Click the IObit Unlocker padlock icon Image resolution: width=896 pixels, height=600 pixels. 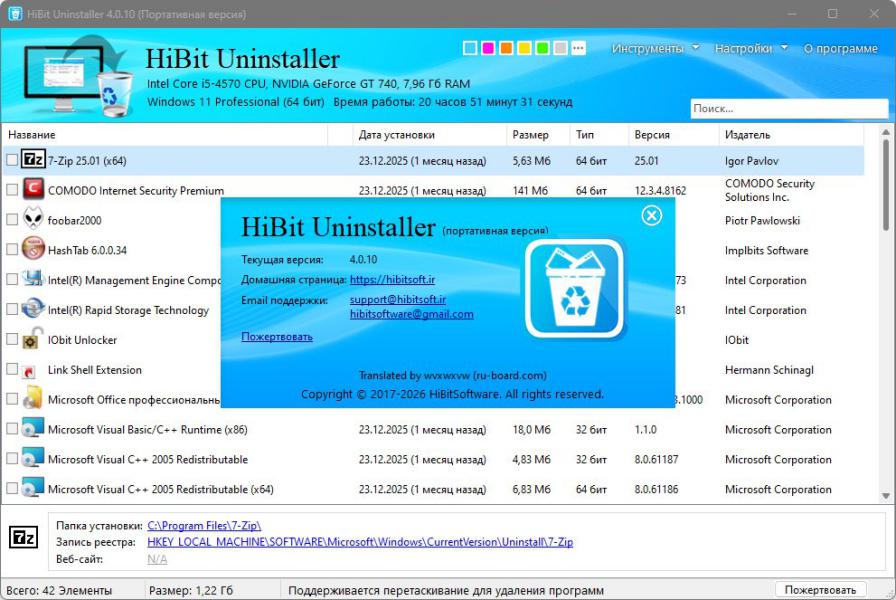[33, 340]
